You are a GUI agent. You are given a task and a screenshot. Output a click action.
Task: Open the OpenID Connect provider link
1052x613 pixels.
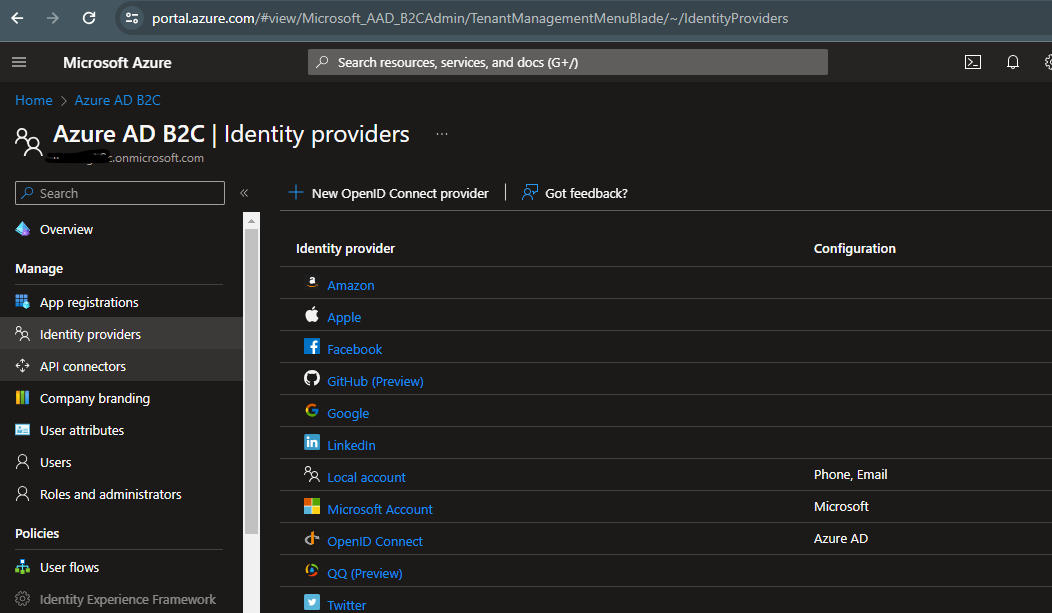374,541
